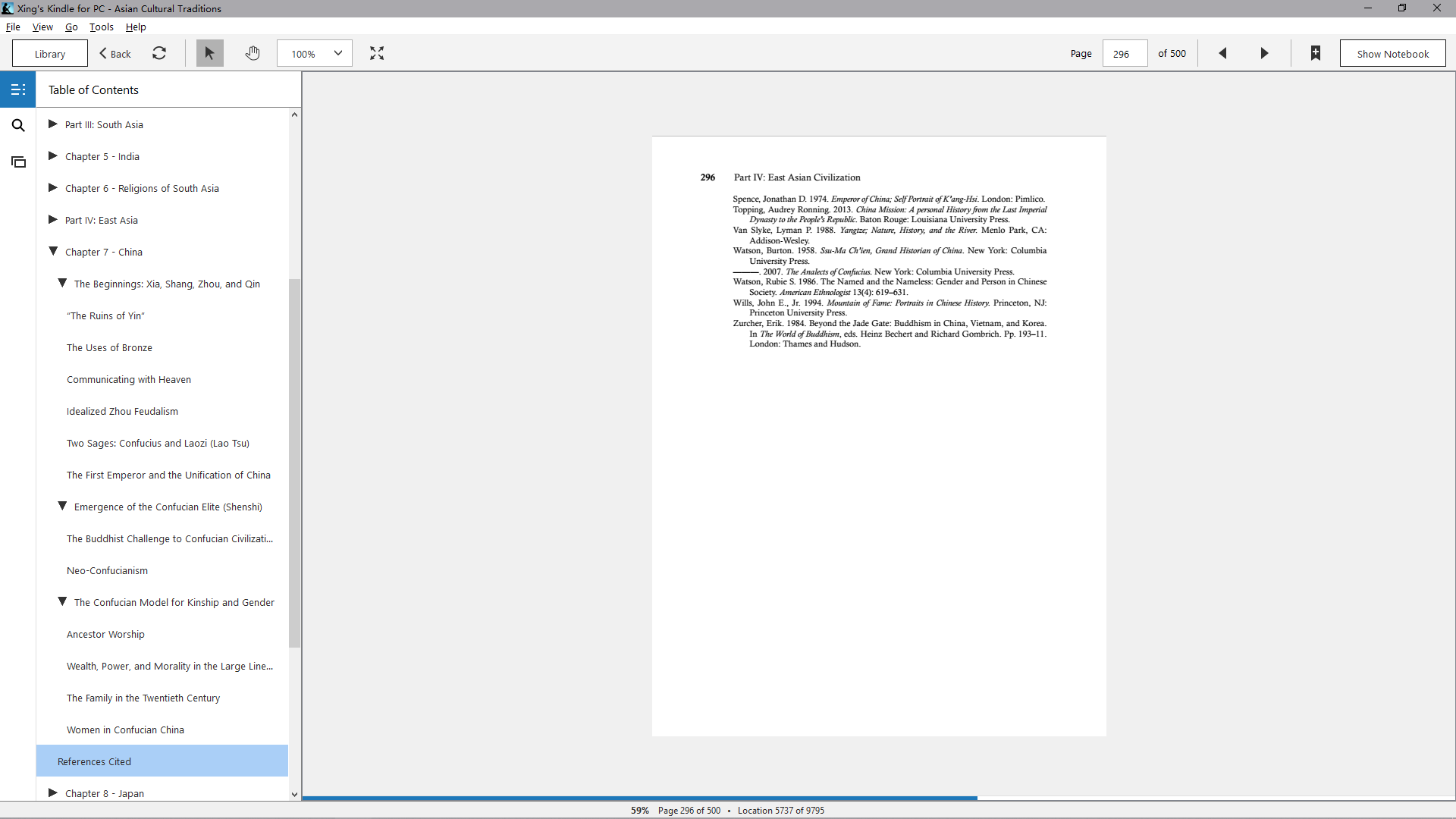Go to Two Sages: Confucius and Laozi
This screenshot has height=819, width=1456.
(158, 443)
